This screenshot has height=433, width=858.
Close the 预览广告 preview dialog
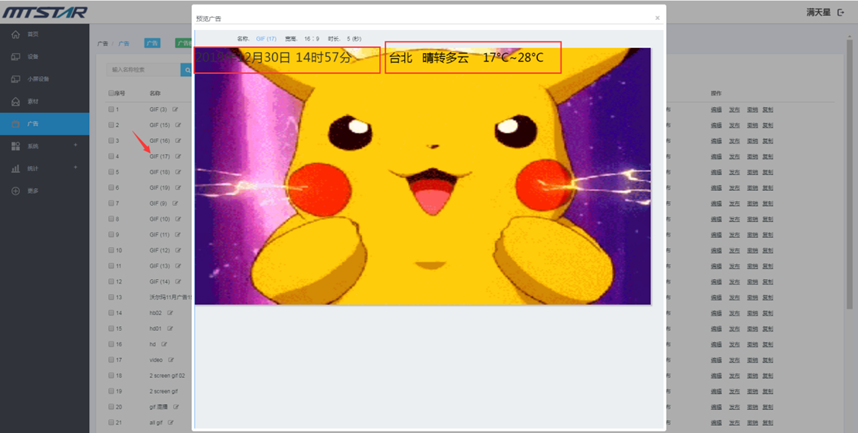(657, 18)
